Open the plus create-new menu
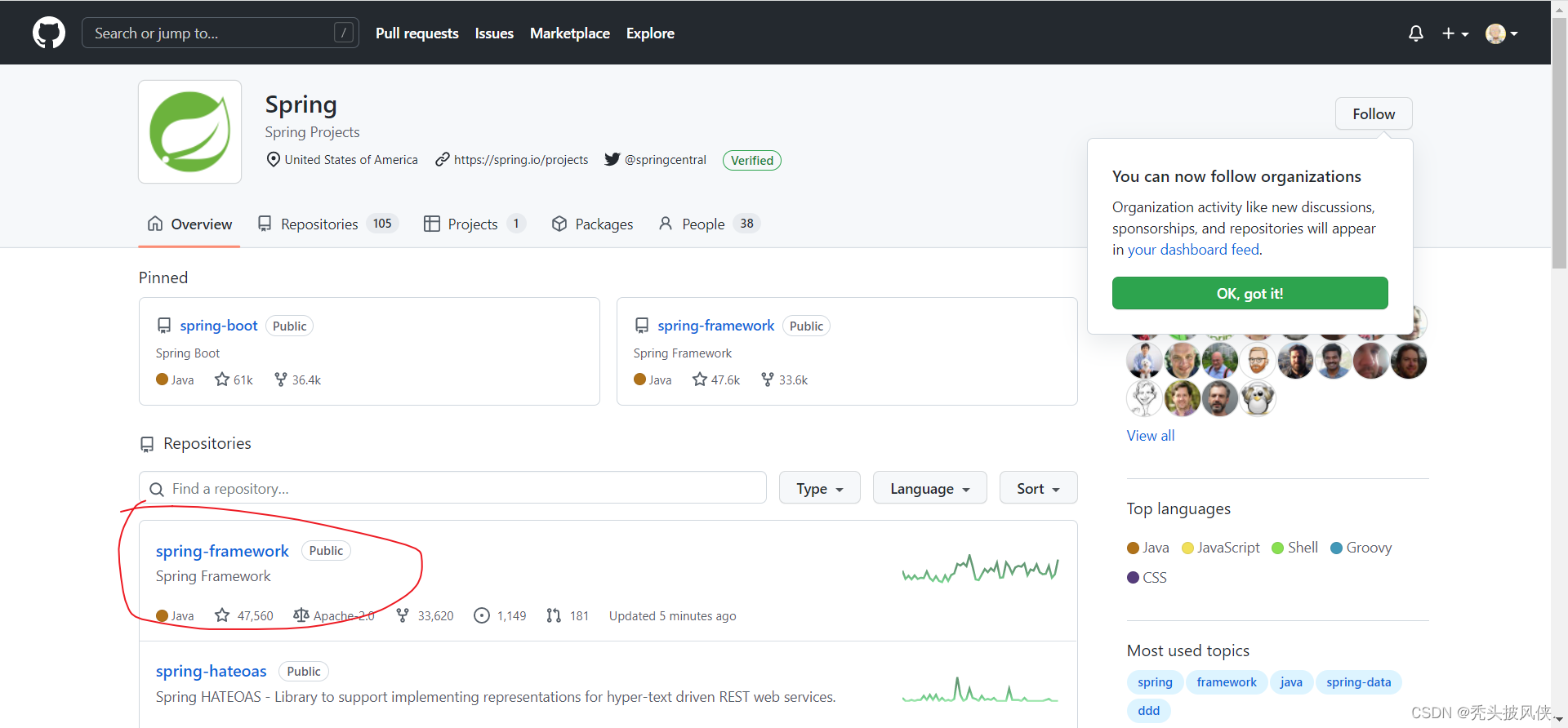Viewport: 1568px width, 728px height. point(1455,33)
